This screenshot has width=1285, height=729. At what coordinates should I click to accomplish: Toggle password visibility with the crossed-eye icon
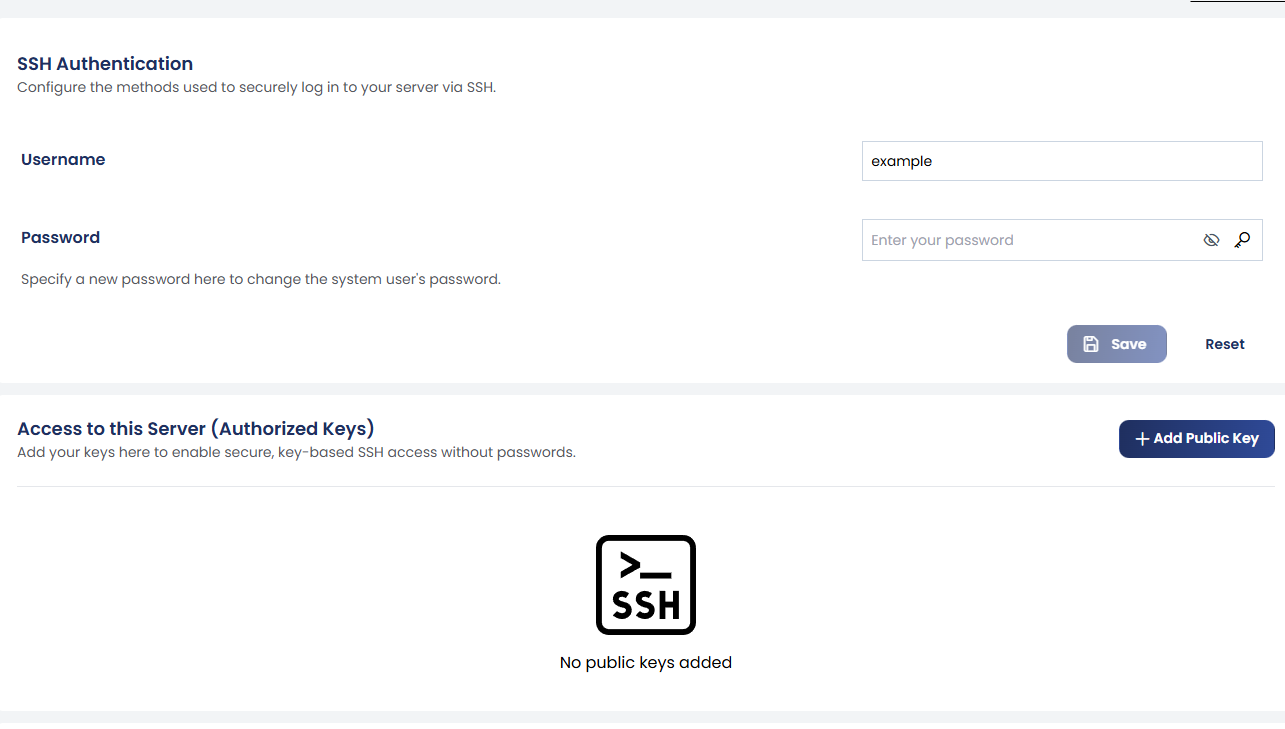point(1211,240)
